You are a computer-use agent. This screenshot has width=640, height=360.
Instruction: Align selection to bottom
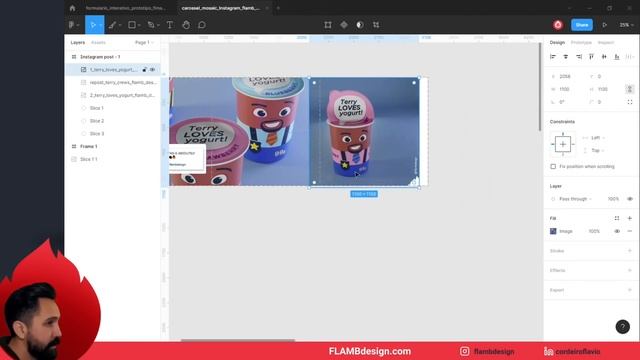pos(617,57)
